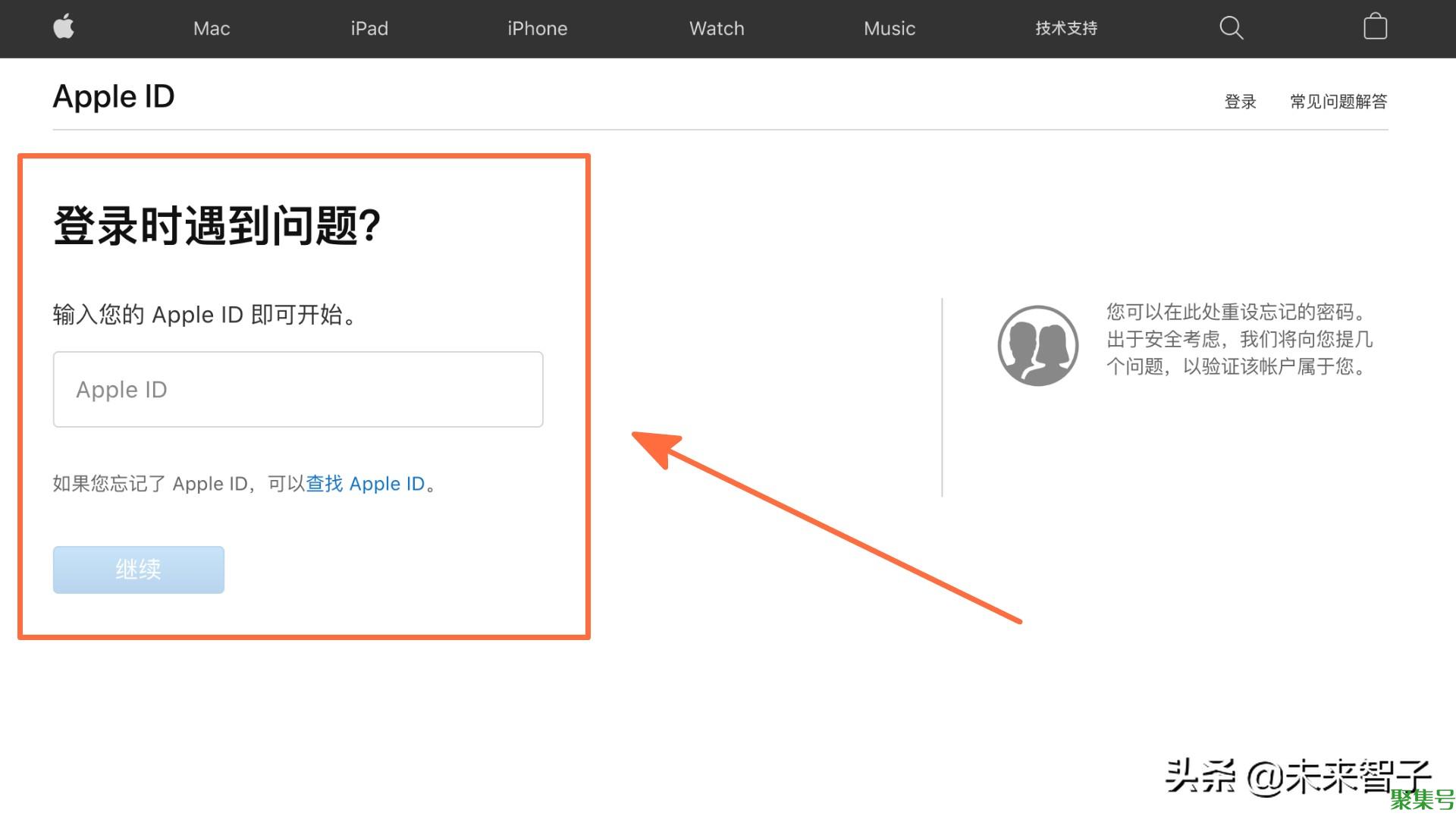Click the 输入您的 Apple ID 即可开始 text
Viewport: 1456px width, 819px height.
(x=205, y=314)
